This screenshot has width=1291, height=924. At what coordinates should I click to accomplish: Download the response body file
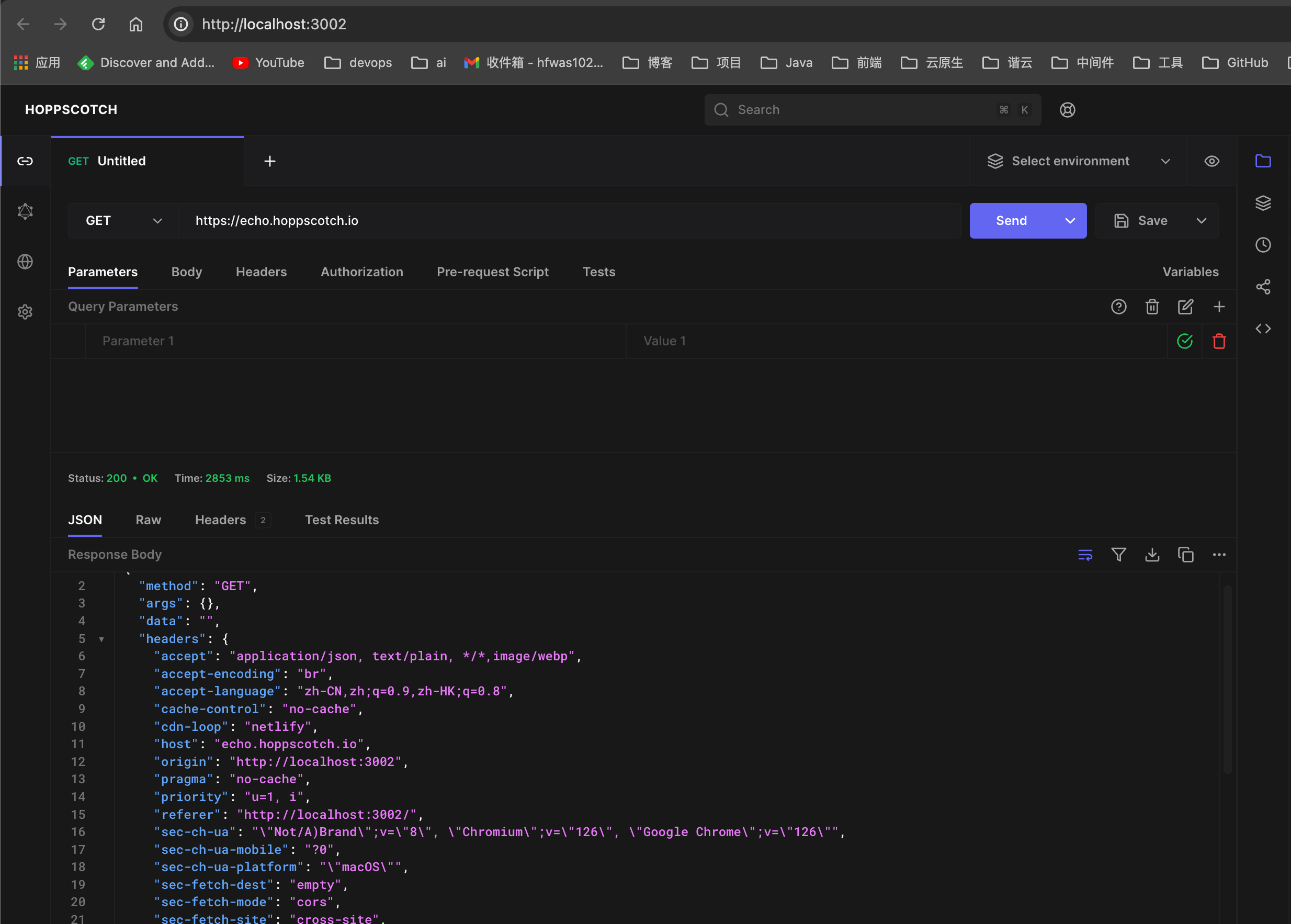point(1152,554)
